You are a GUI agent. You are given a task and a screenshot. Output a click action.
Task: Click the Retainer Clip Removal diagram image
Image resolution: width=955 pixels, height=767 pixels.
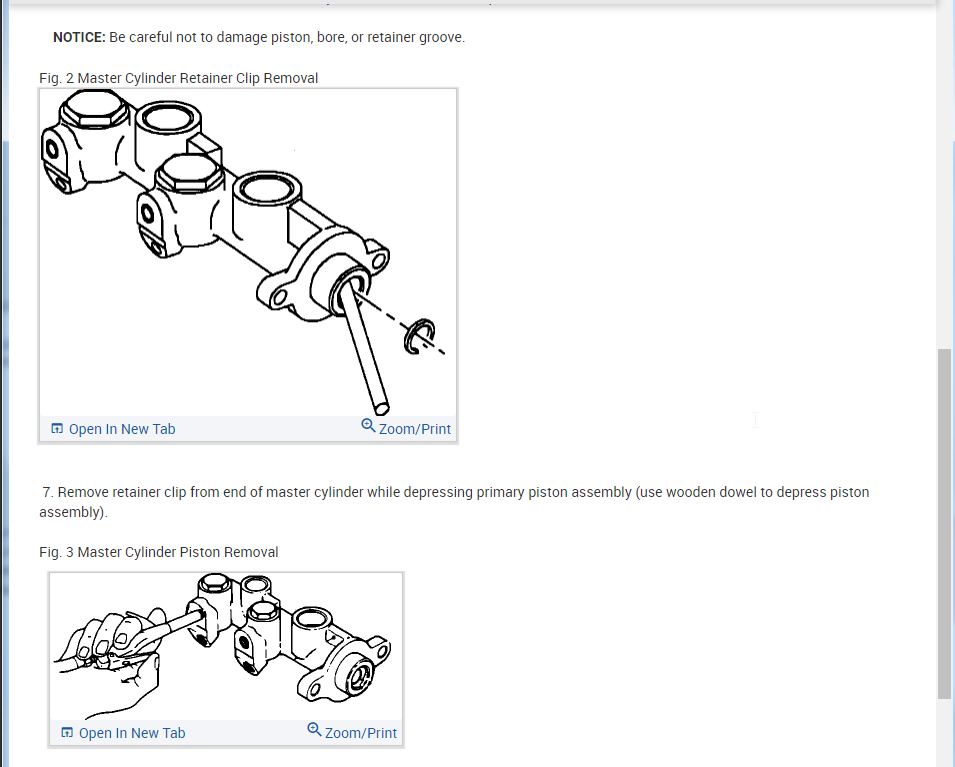click(248, 253)
